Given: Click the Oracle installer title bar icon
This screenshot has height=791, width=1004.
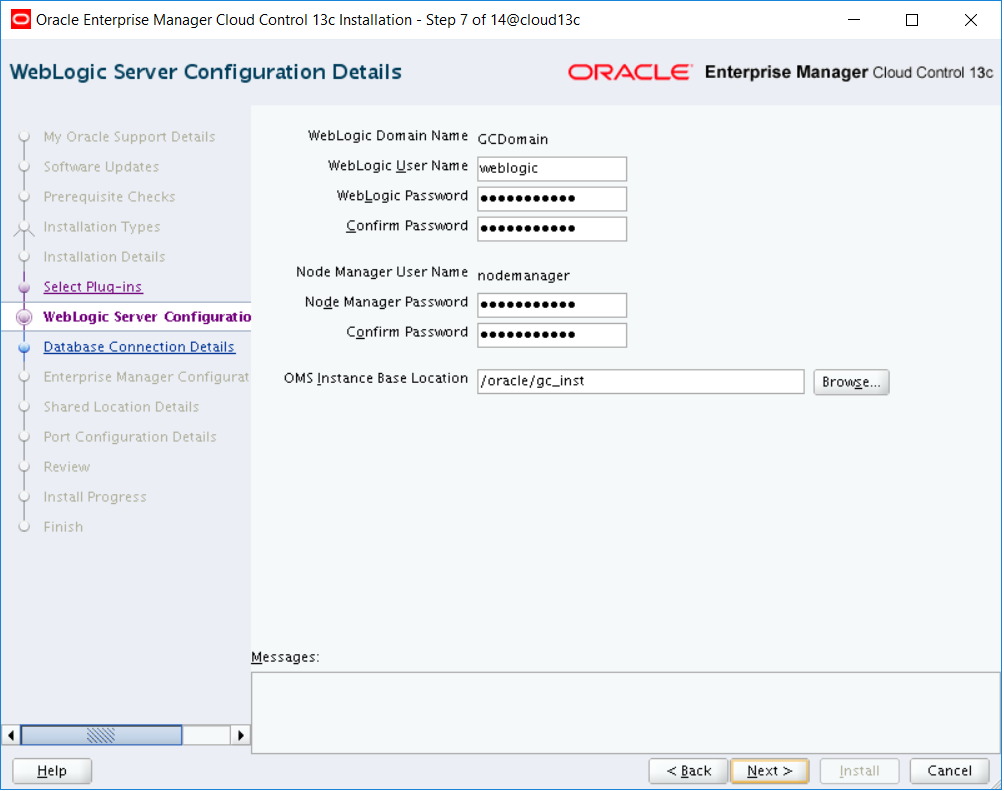Looking at the screenshot, I should point(20,20).
